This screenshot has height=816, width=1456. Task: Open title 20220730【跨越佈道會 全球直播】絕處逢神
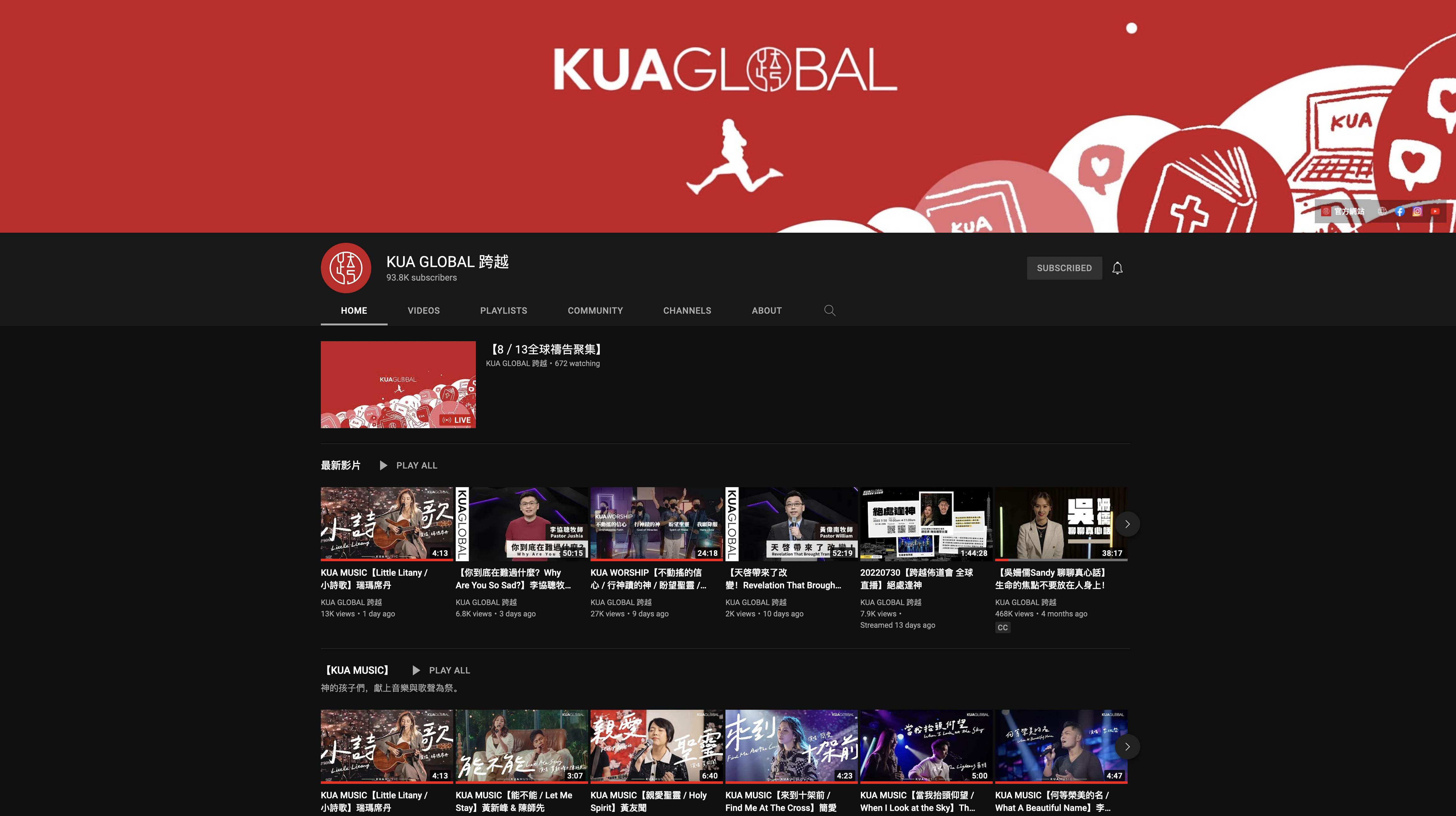(x=917, y=579)
